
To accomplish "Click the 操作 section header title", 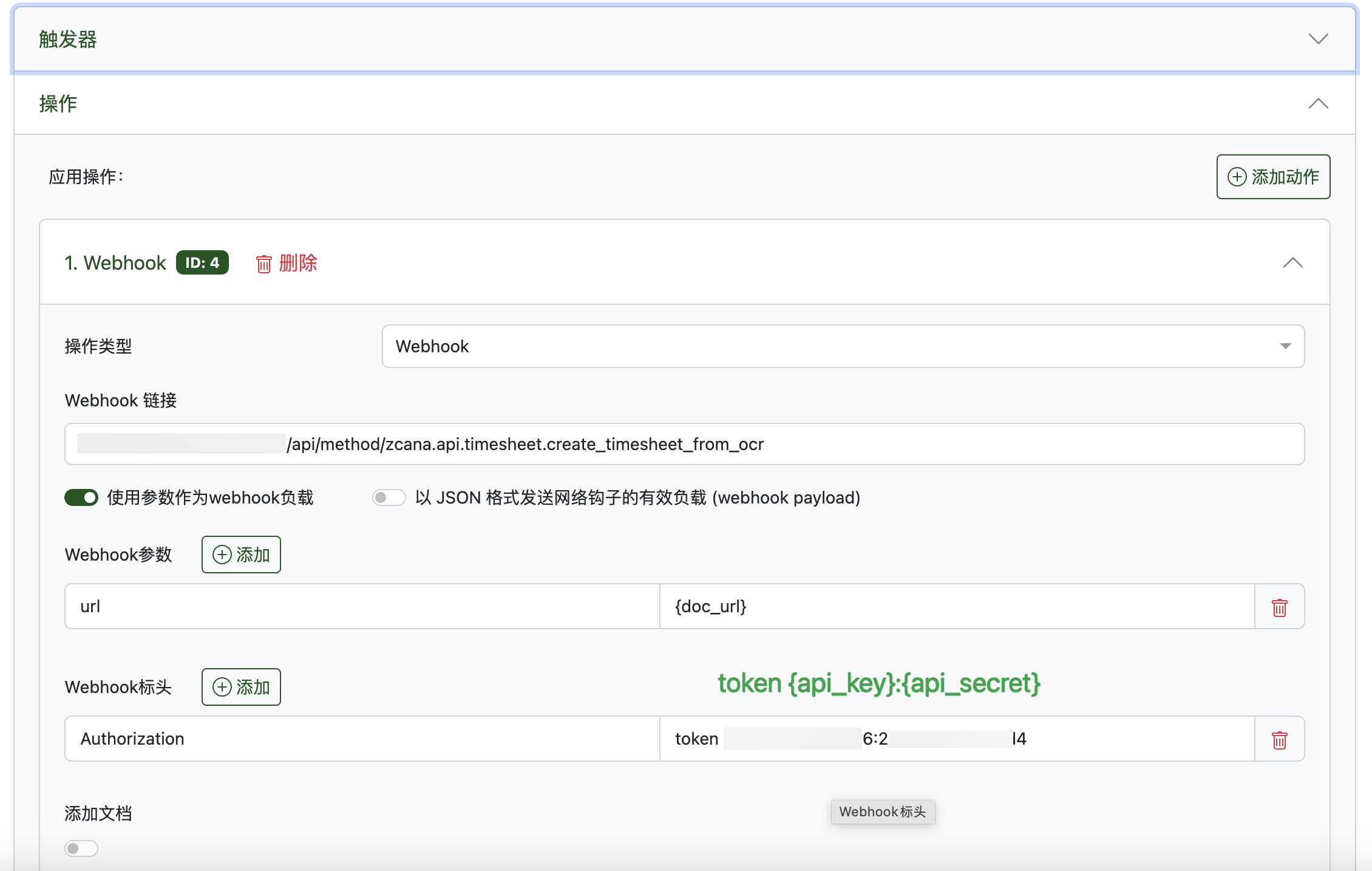I will click(x=58, y=104).
